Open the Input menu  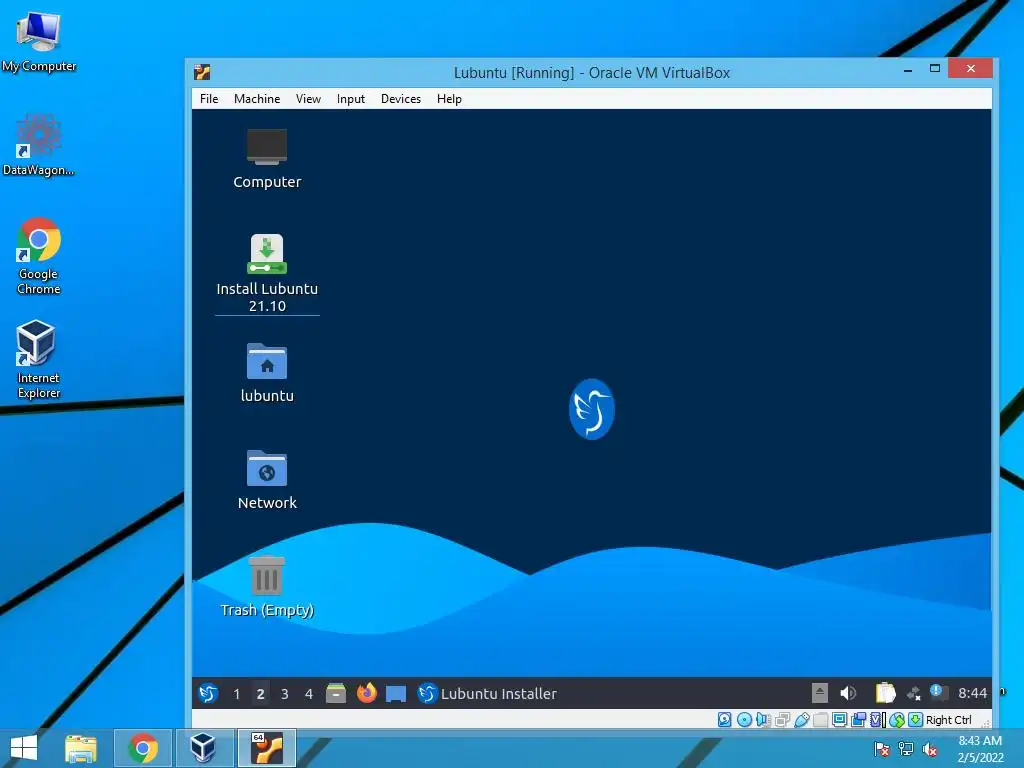[x=351, y=99]
